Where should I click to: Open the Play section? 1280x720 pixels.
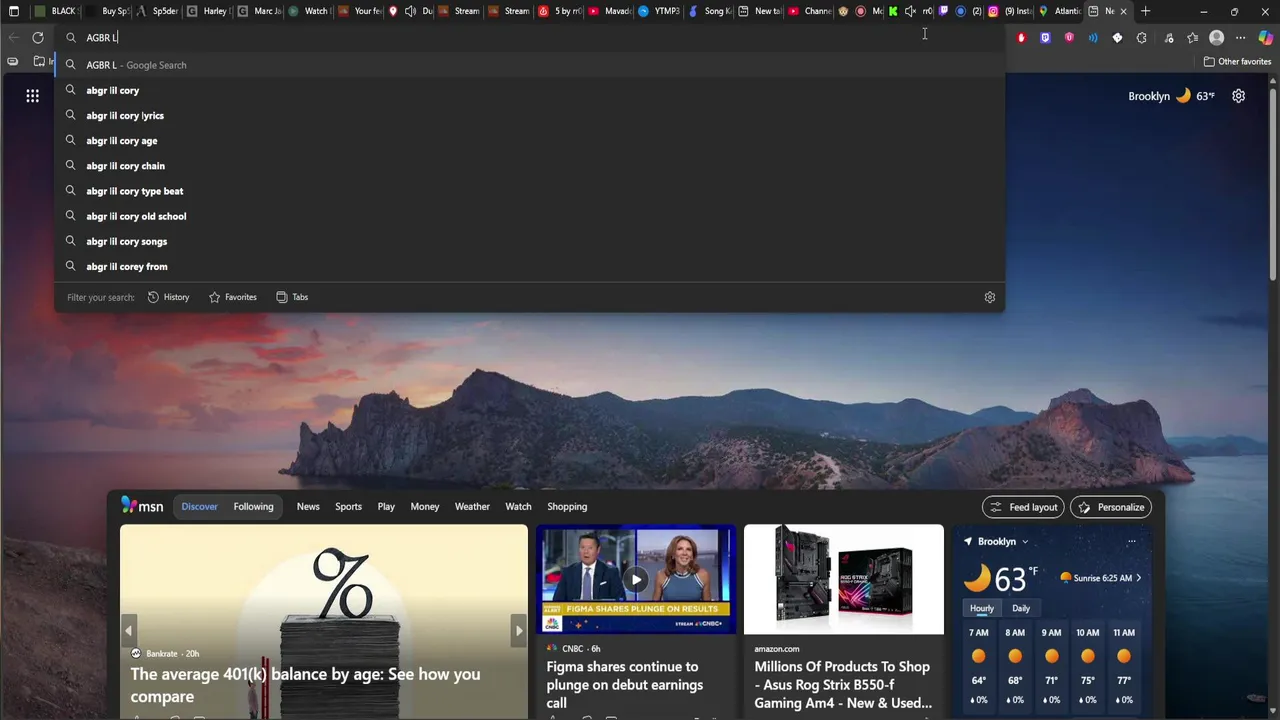coord(386,507)
